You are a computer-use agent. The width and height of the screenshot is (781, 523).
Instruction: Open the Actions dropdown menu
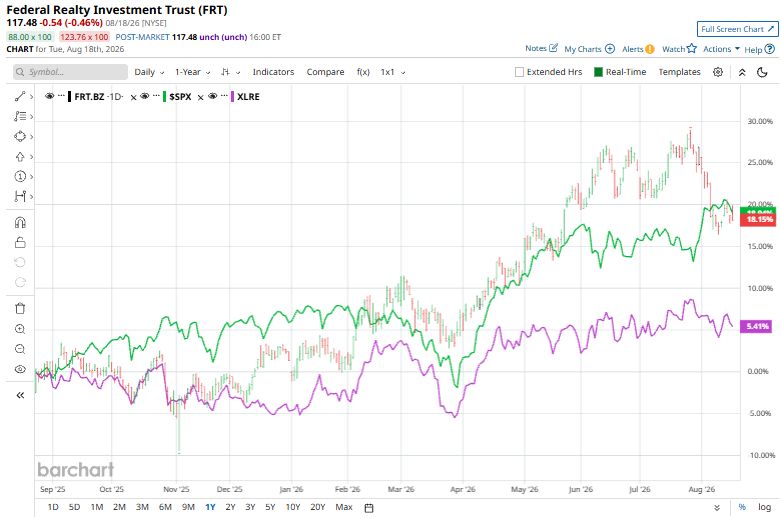[721, 49]
